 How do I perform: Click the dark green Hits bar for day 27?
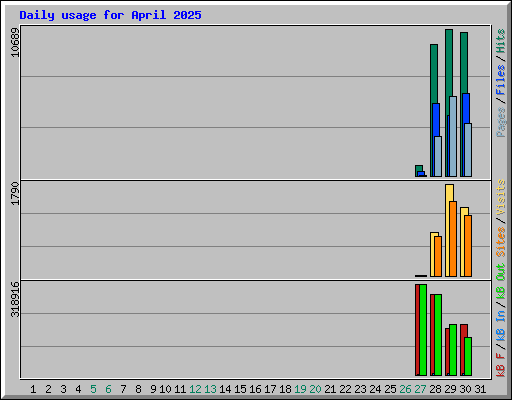(419, 168)
